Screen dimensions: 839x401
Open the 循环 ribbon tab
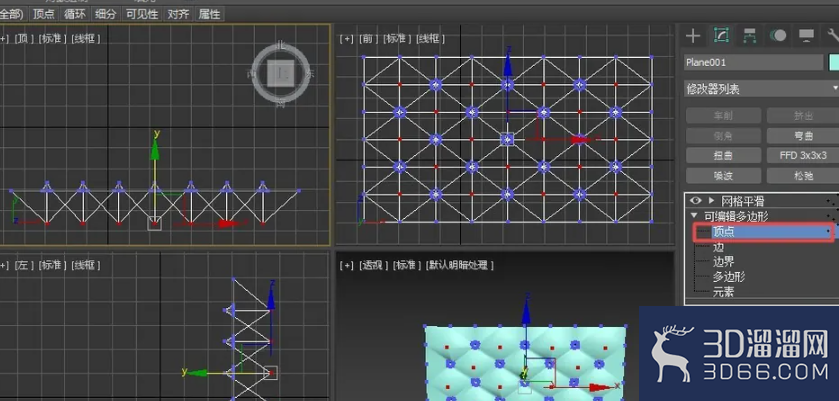(x=75, y=14)
